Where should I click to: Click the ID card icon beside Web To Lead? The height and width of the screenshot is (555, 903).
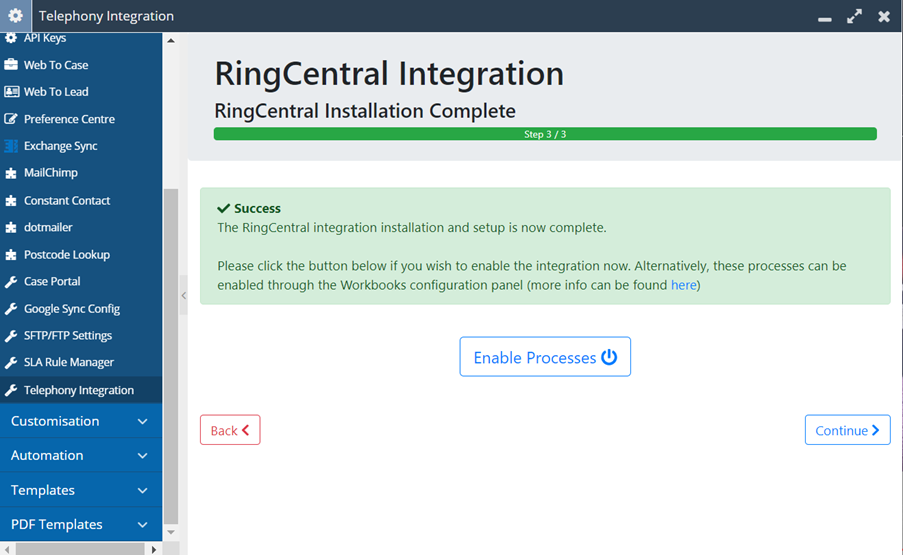(11, 92)
